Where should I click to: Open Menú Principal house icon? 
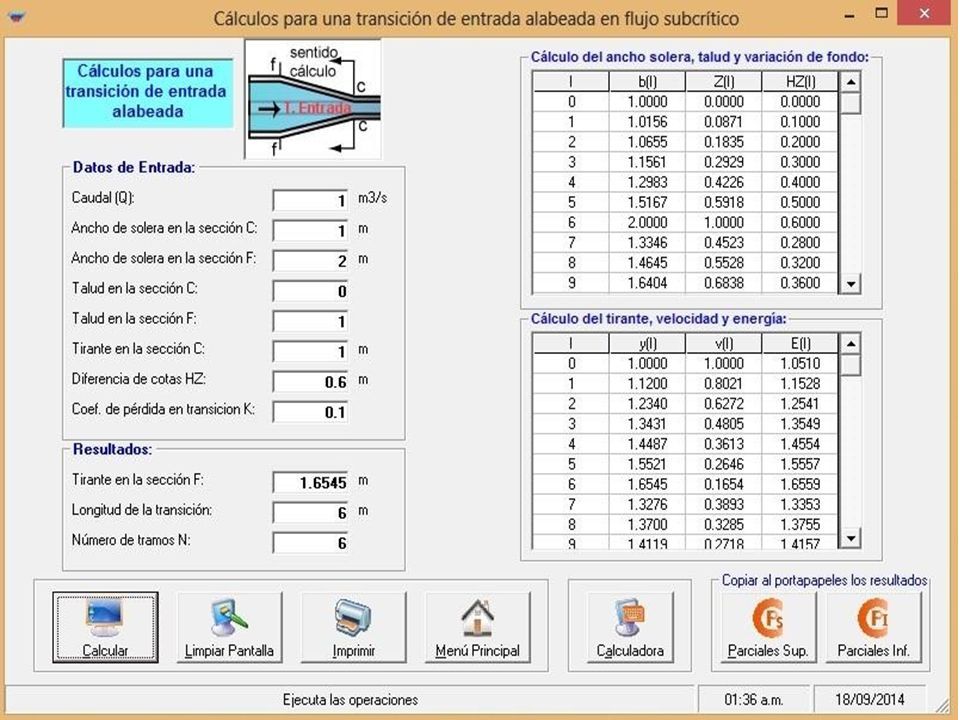coord(478,627)
